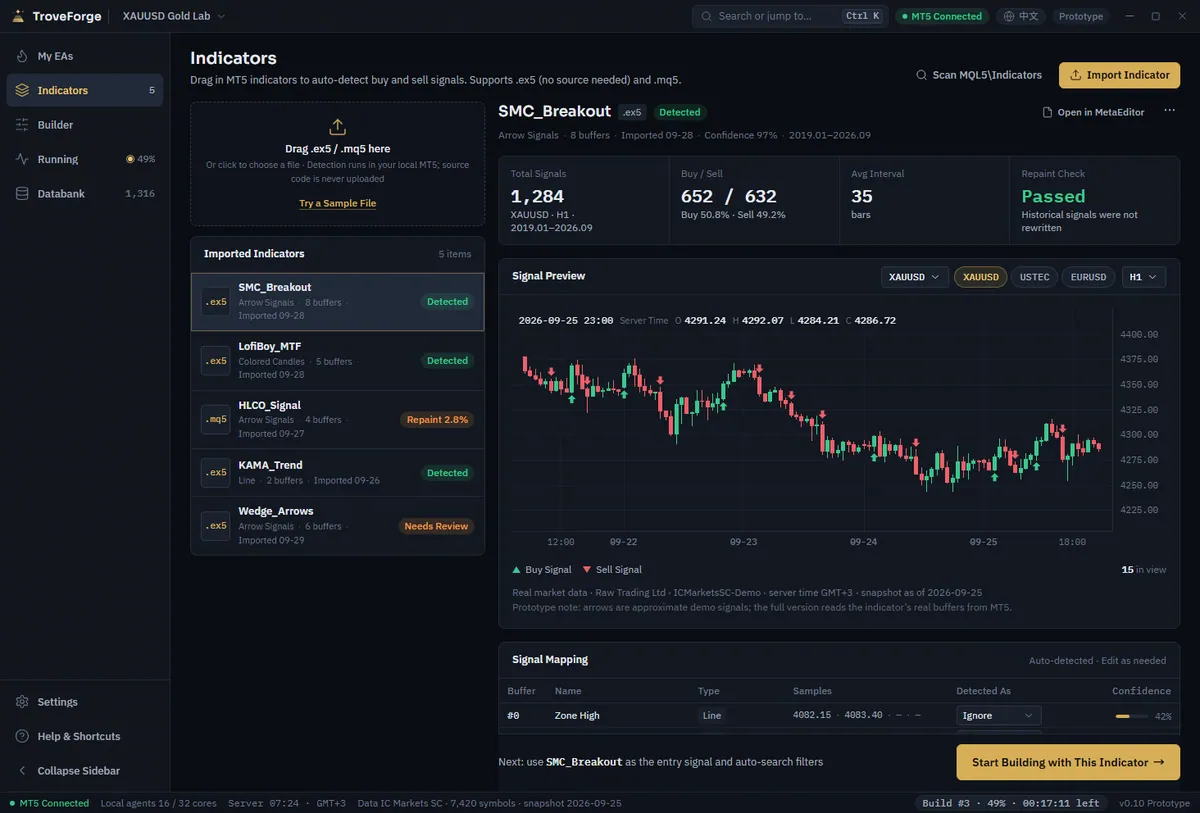Click HLCO_Signal .mq5 file icon

pyautogui.click(x=216, y=420)
